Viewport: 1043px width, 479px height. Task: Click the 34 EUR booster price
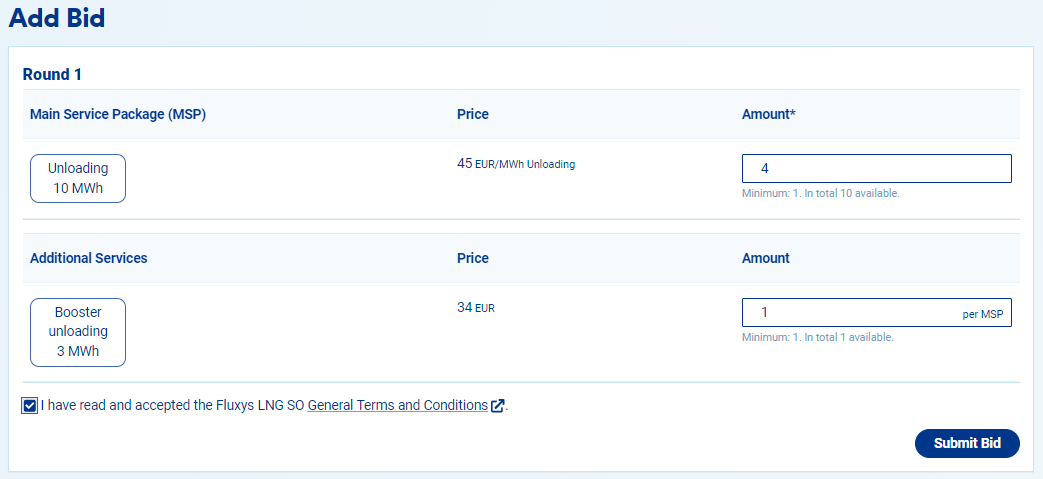coord(476,308)
